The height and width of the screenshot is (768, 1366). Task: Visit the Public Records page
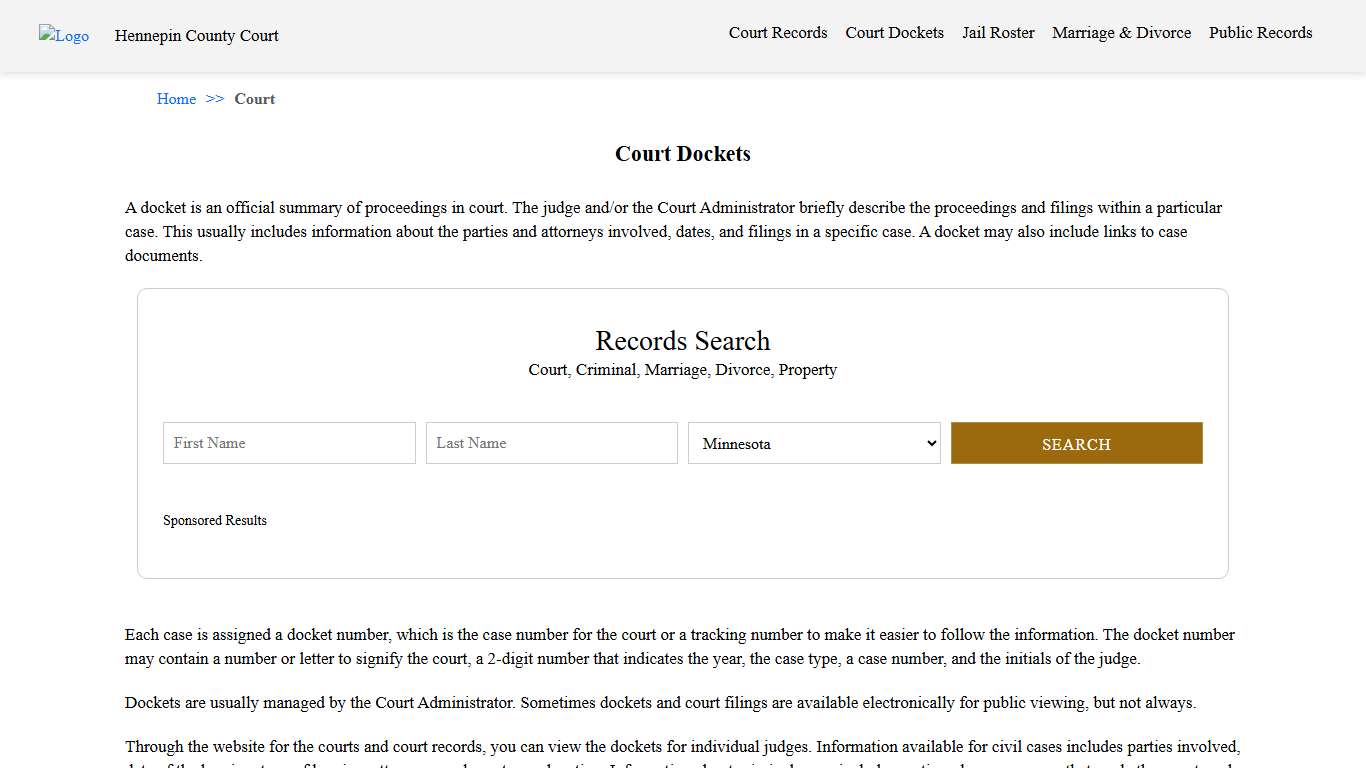click(1260, 33)
